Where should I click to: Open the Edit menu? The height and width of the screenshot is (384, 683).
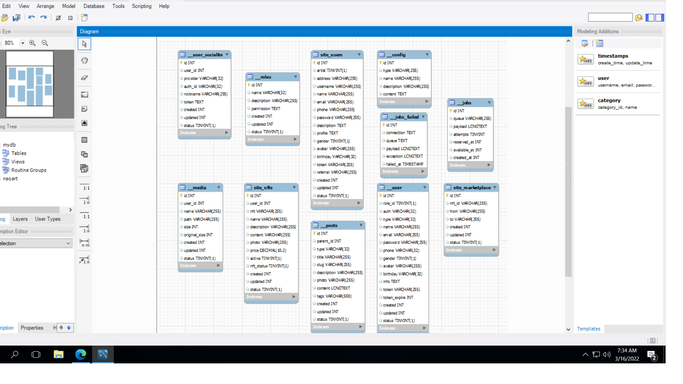(x=7, y=6)
